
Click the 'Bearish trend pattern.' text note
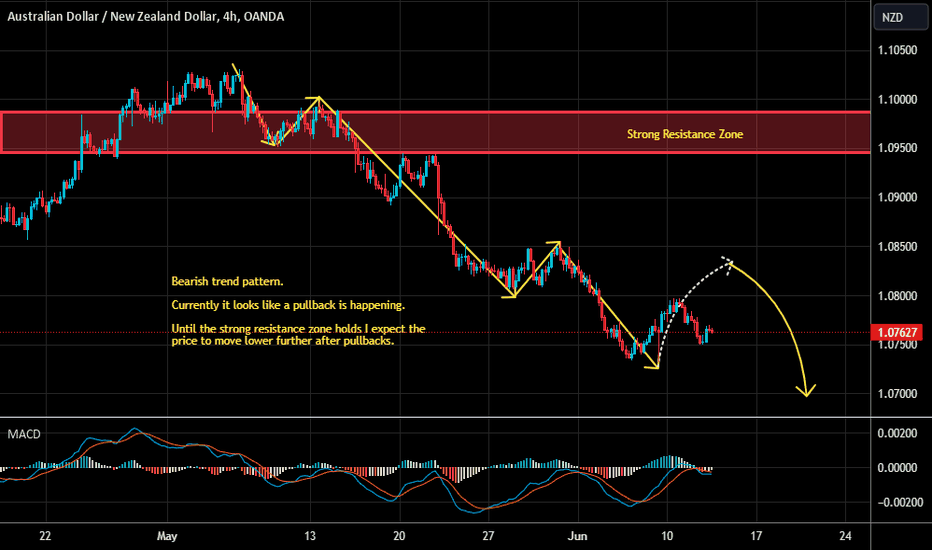pyautogui.click(x=227, y=281)
